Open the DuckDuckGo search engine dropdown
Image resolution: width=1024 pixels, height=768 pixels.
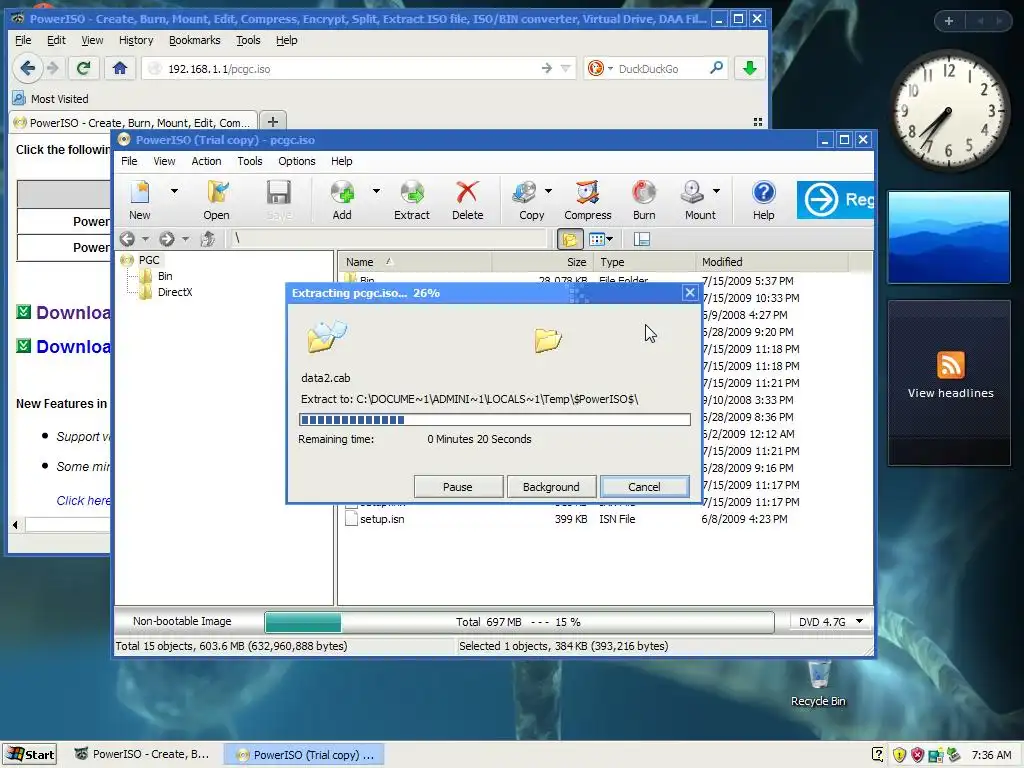click(611, 68)
